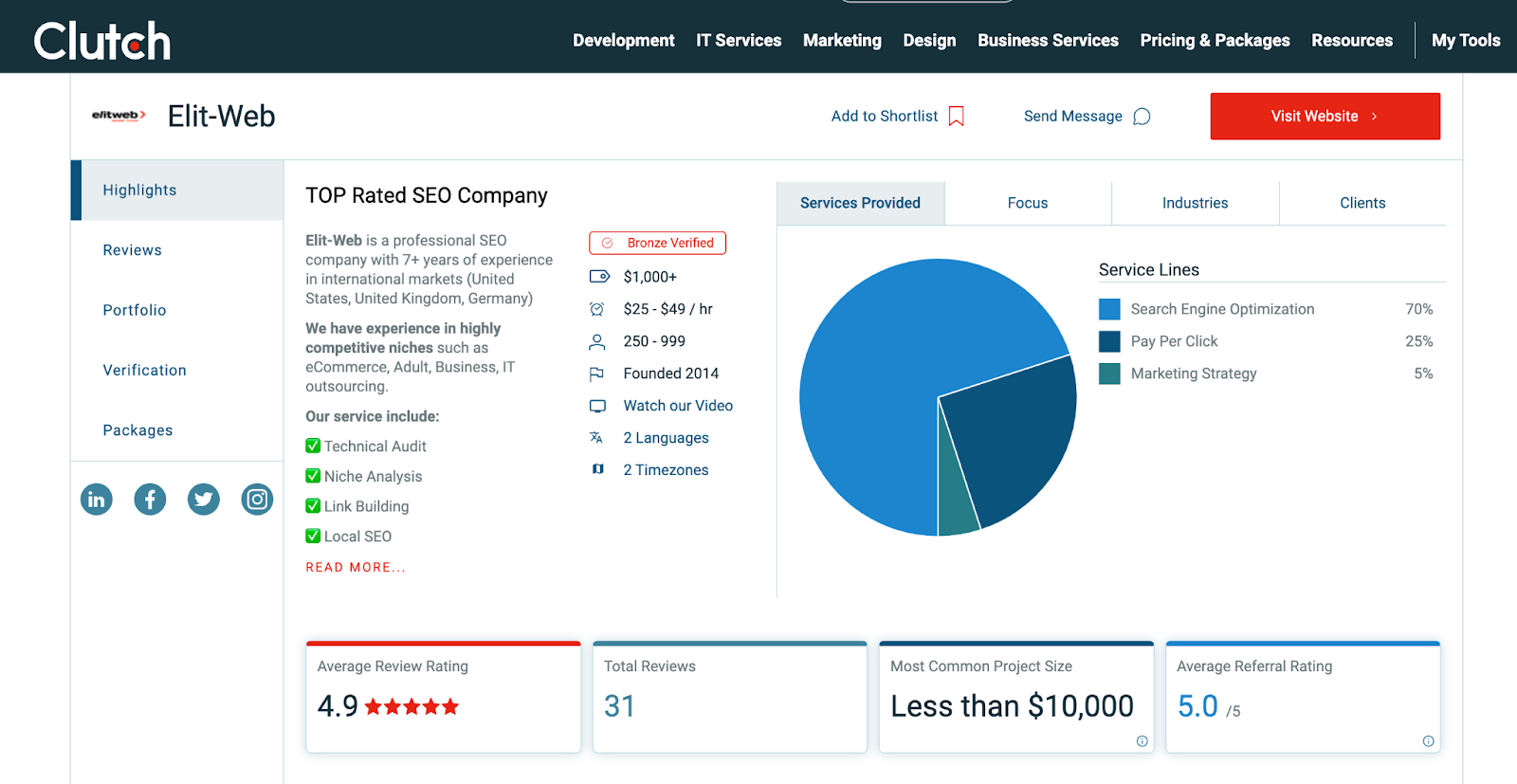Click the red review rating stars

point(411,706)
